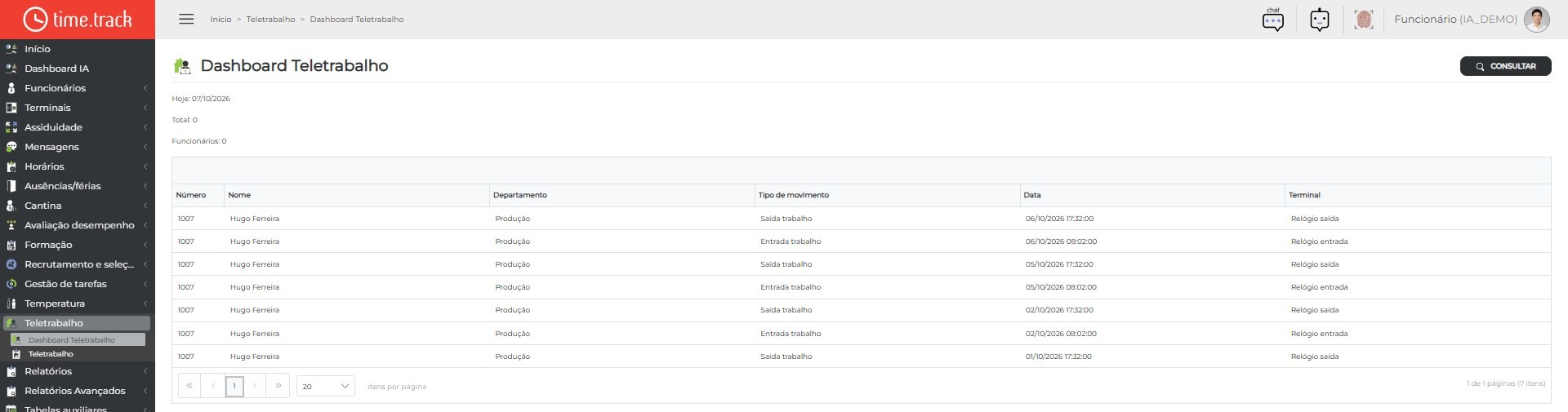Viewport: 1568px width, 412px height.
Task: Click the Cantina sidebar icon
Action: (x=11, y=206)
